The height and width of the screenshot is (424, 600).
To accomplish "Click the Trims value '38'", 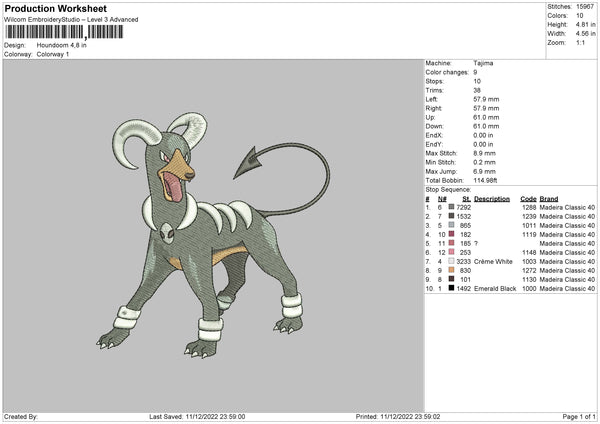I will (477, 90).
